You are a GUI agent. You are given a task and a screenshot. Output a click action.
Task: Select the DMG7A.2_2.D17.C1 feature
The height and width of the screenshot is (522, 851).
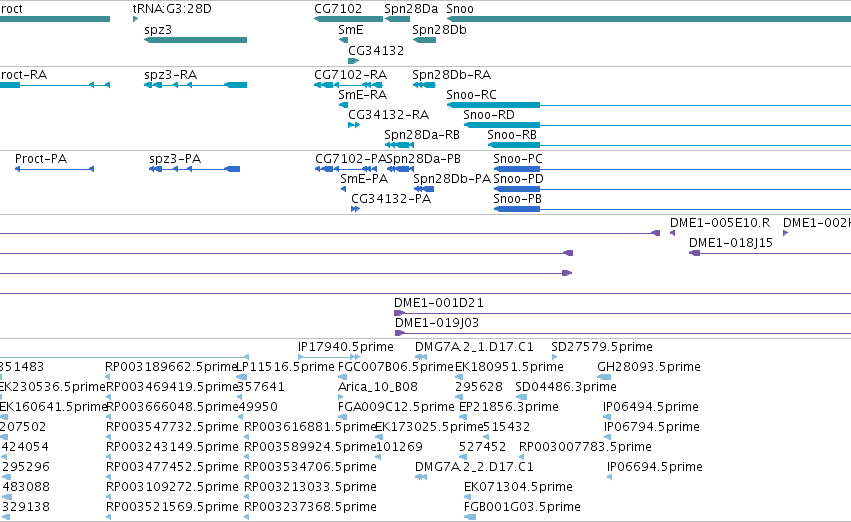click(x=421, y=477)
